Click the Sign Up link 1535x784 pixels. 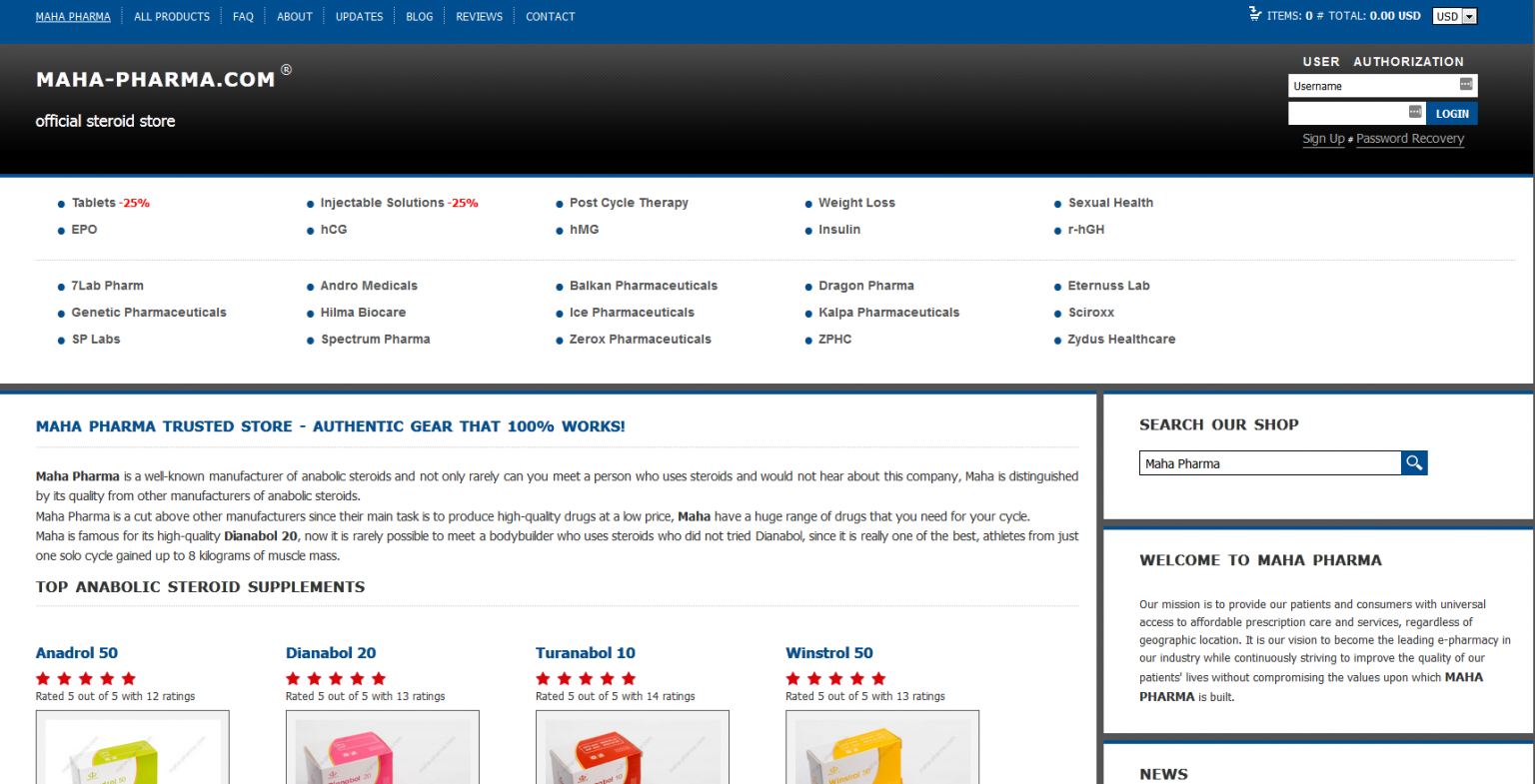(x=1323, y=139)
